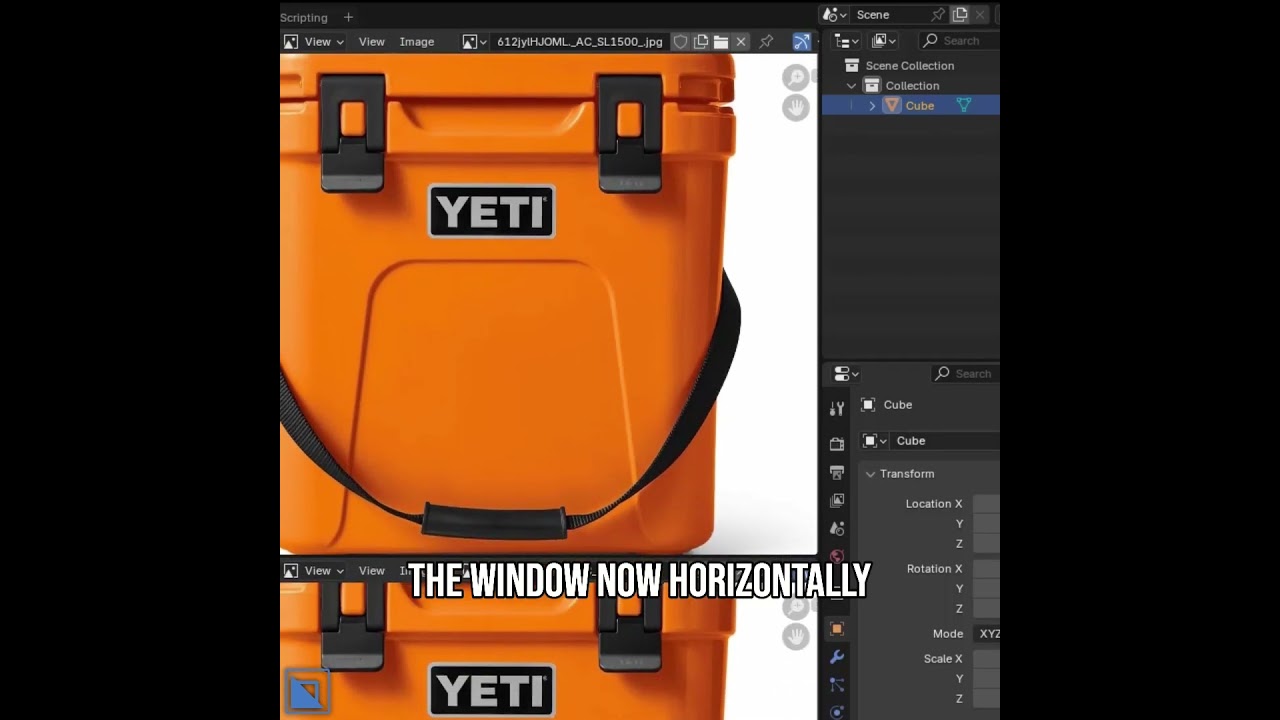Open the lower image editor's View mode dropdown
The height and width of the screenshot is (720, 1280).
click(324, 571)
